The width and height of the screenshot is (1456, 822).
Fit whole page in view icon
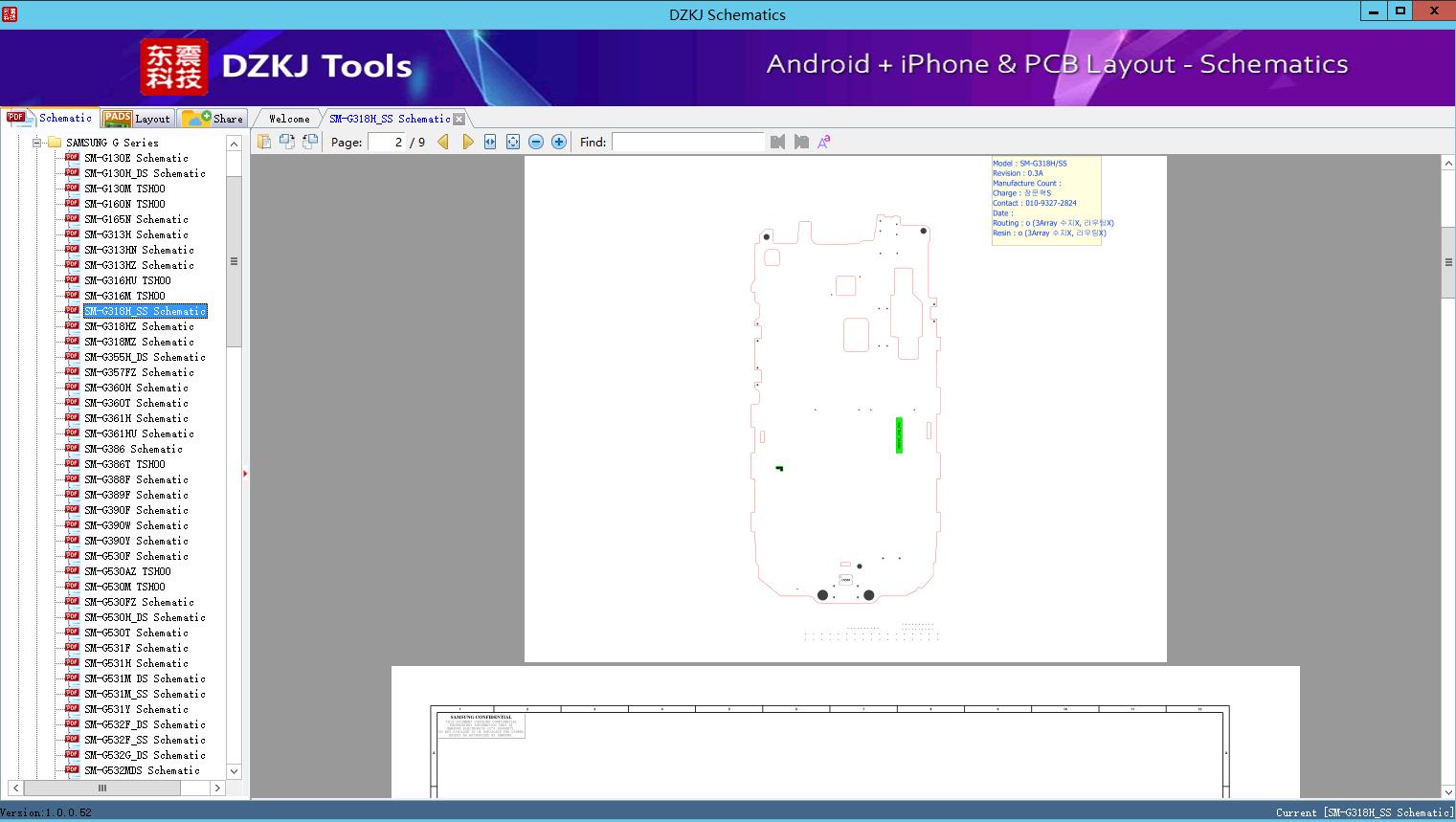coord(513,142)
